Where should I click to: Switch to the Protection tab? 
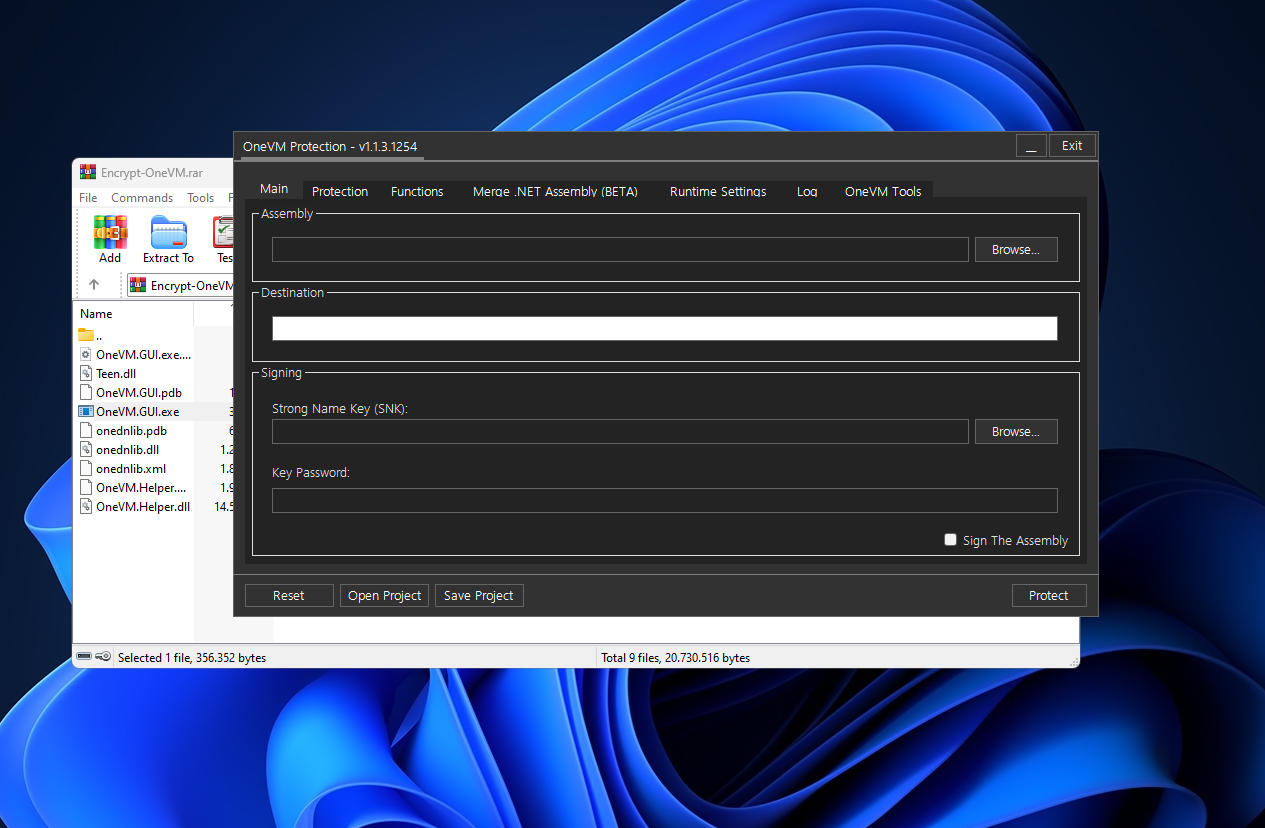tap(340, 191)
